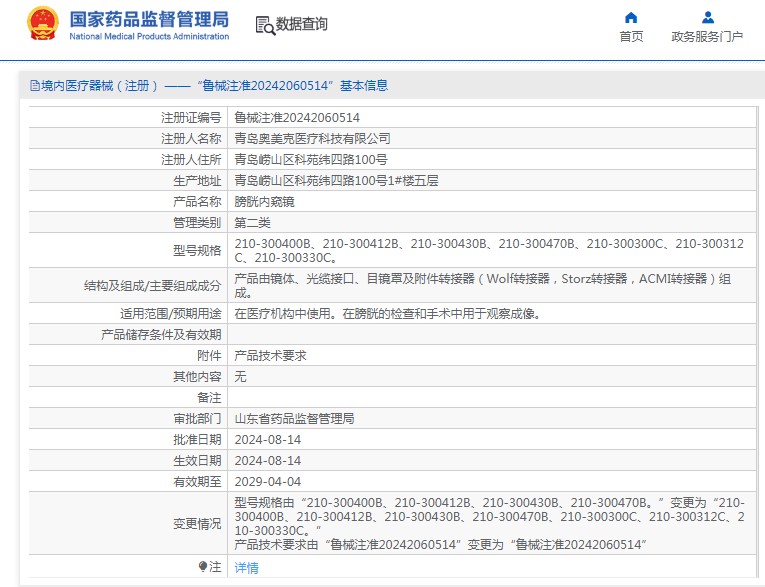Image resolution: width=765 pixels, height=587 pixels.
Task: Click the 变更情况 row label
Action: pyautogui.click(x=197, y=523)
